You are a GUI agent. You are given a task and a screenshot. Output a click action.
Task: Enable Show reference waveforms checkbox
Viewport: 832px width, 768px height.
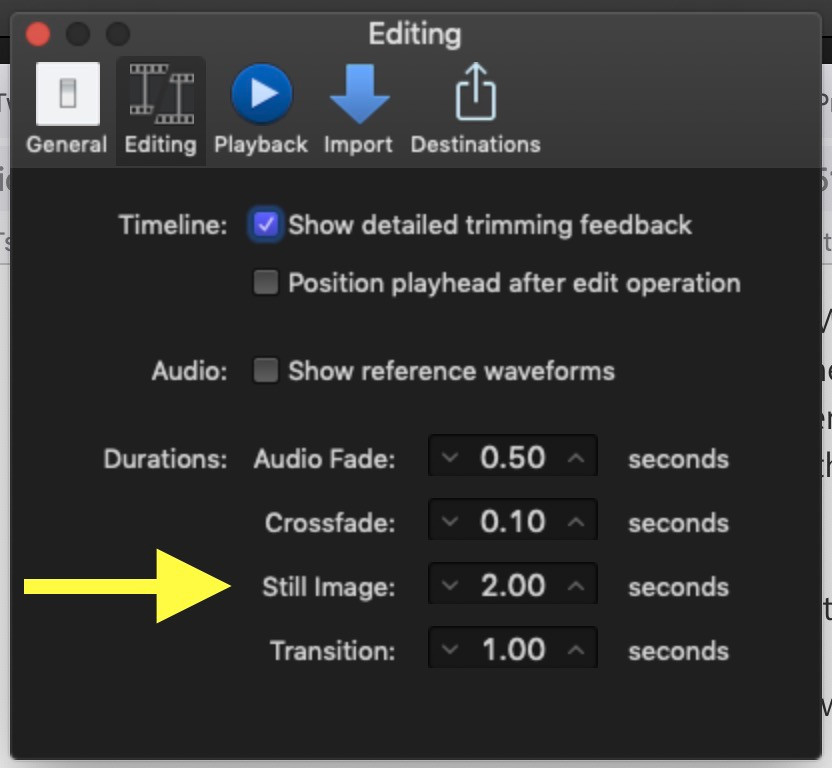pyautogui.click(x=266, y=371)
